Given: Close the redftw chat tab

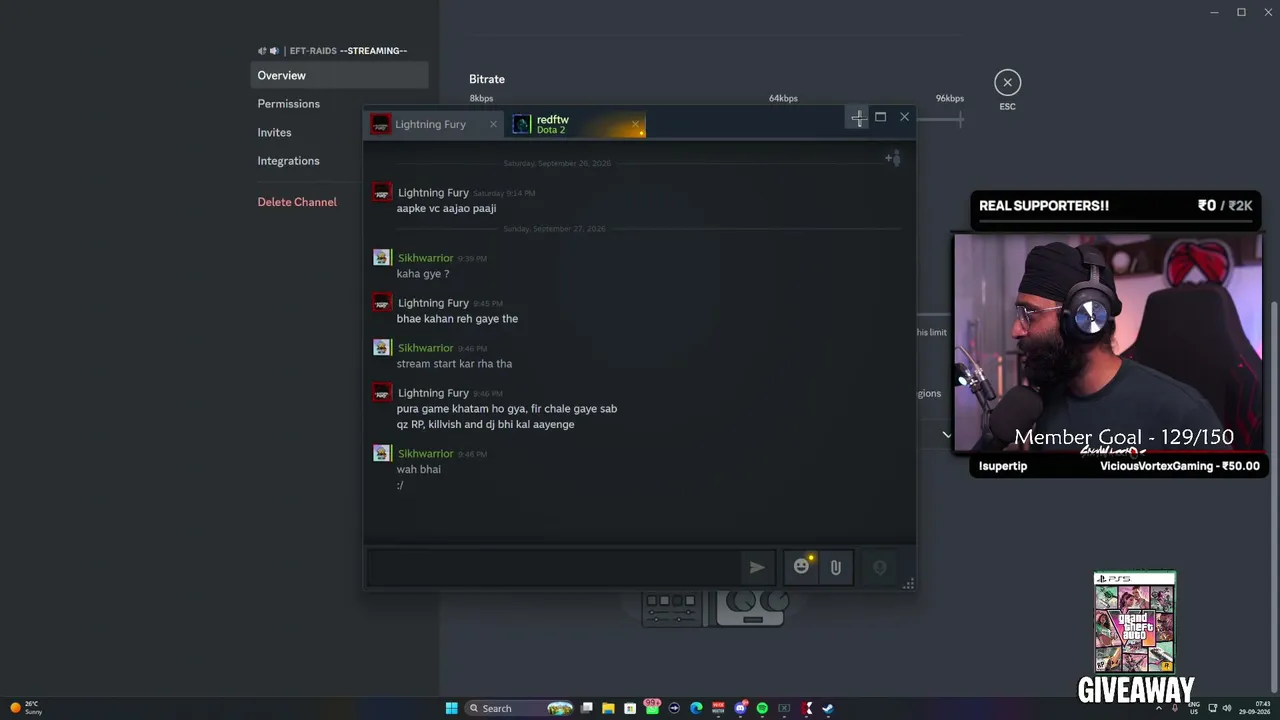Looking at the screenshot, I should (635, 124).
